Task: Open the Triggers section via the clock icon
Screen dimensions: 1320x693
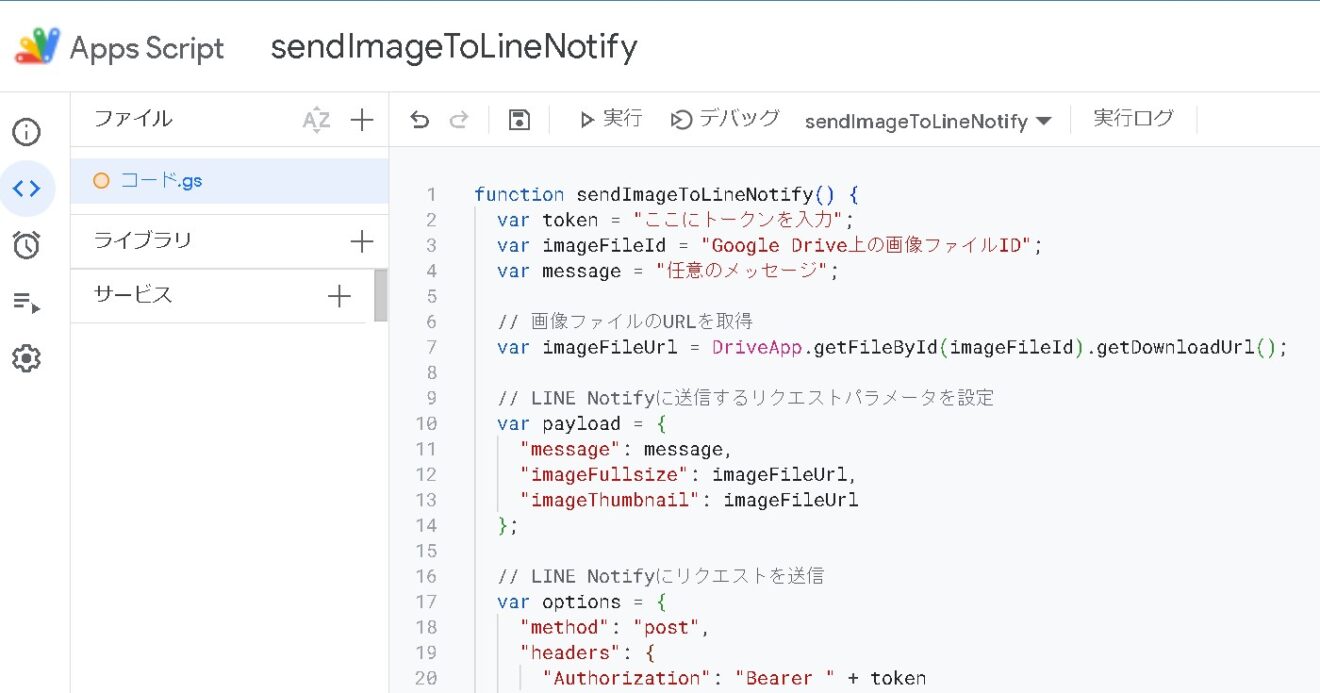Action: click(27, 244)
